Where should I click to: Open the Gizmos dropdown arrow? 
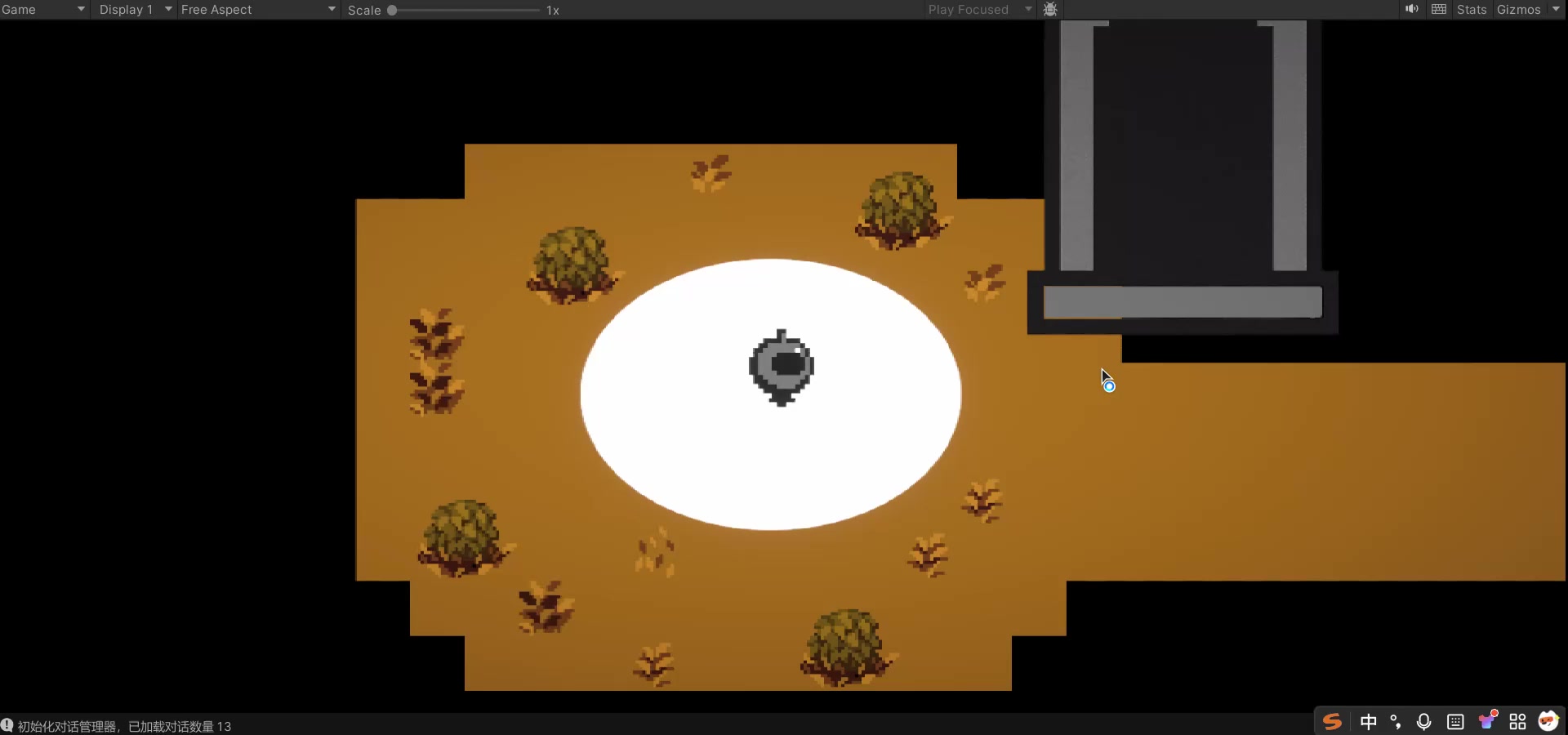(x=1556, y=10)
